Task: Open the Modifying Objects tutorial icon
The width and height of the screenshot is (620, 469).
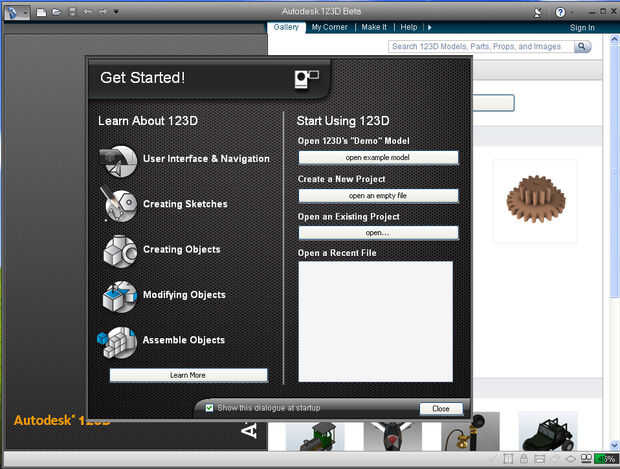Action: (x=119, y=297)
